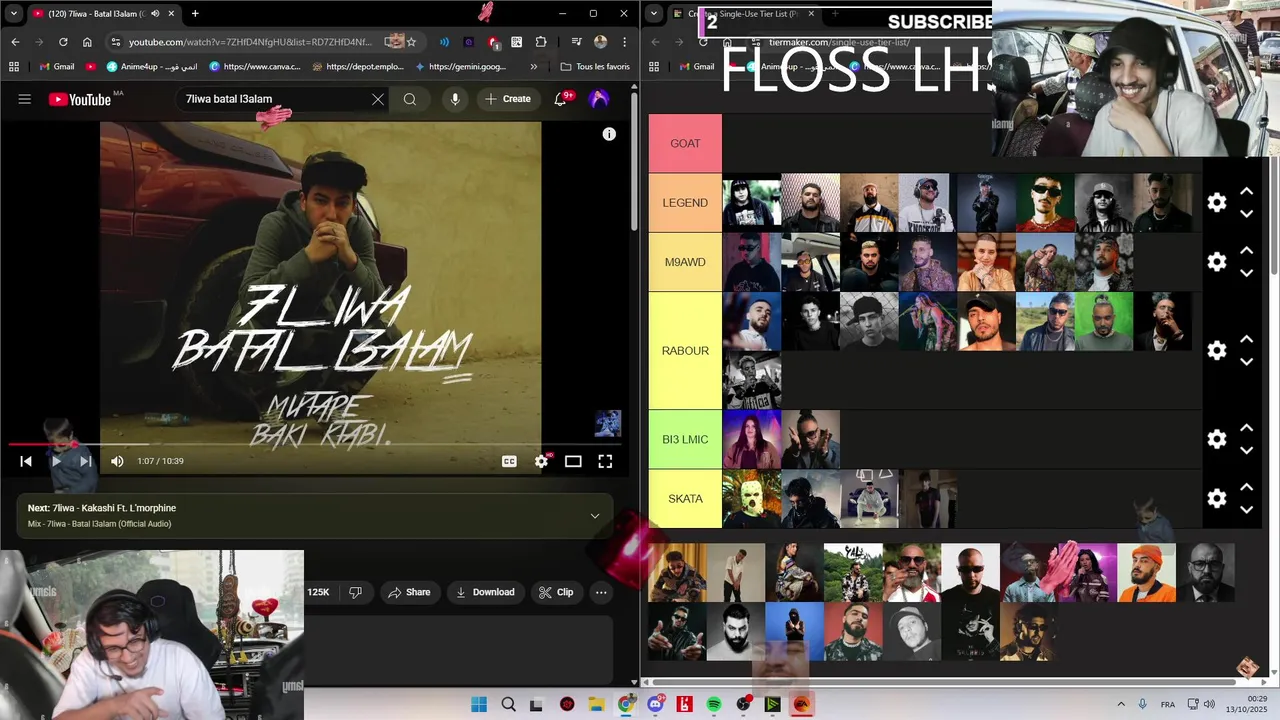Enter fullscreen video mode

[605, 461]
